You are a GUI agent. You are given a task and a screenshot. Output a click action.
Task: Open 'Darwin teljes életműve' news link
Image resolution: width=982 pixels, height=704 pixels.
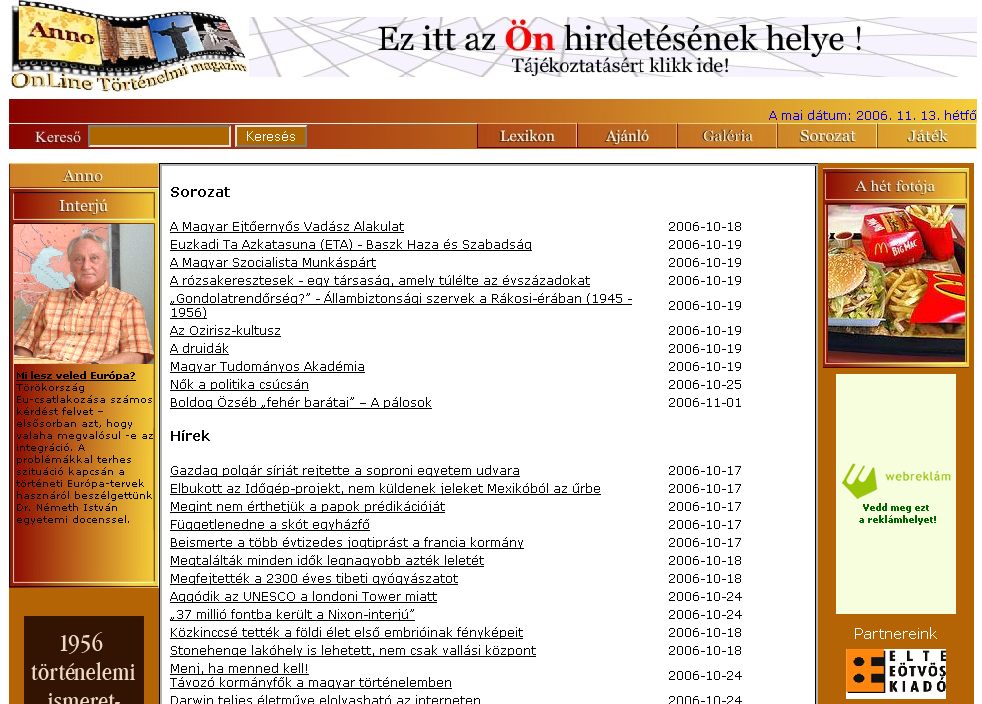coord(325,700)
